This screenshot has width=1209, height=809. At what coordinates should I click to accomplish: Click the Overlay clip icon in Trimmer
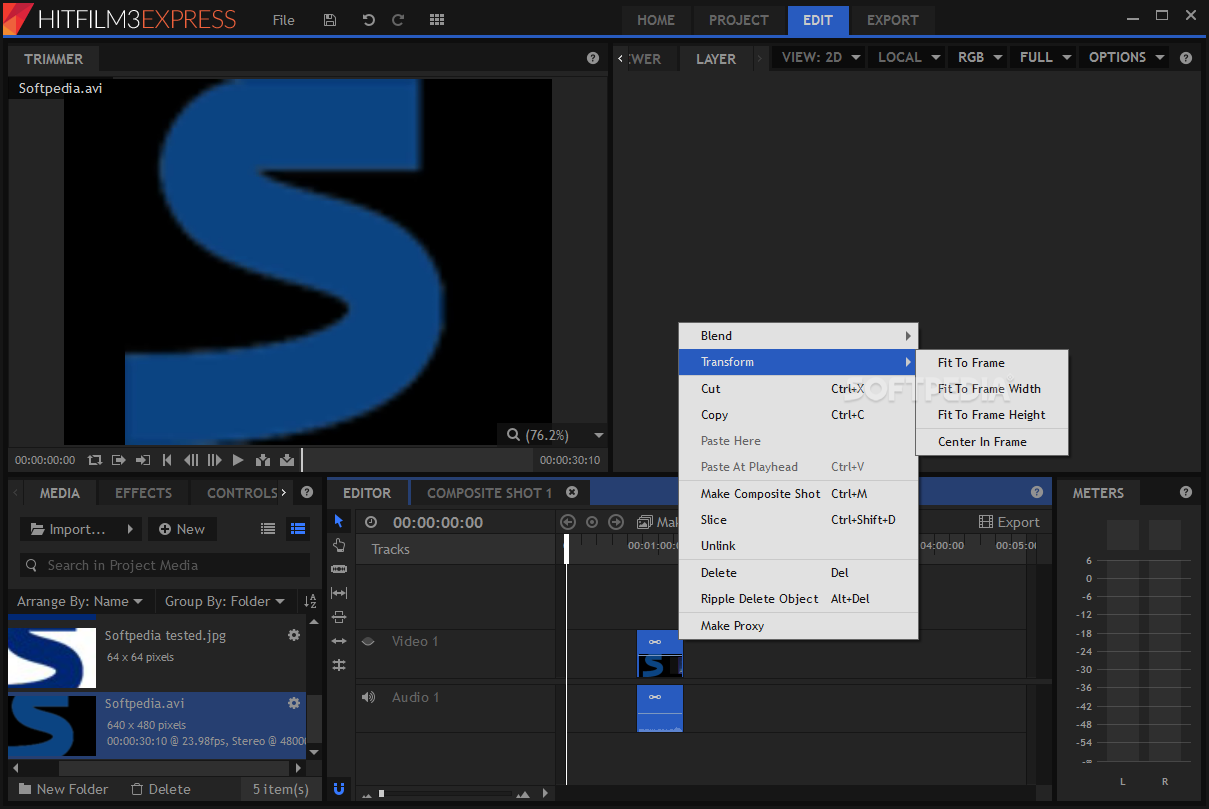pos(287,460)
